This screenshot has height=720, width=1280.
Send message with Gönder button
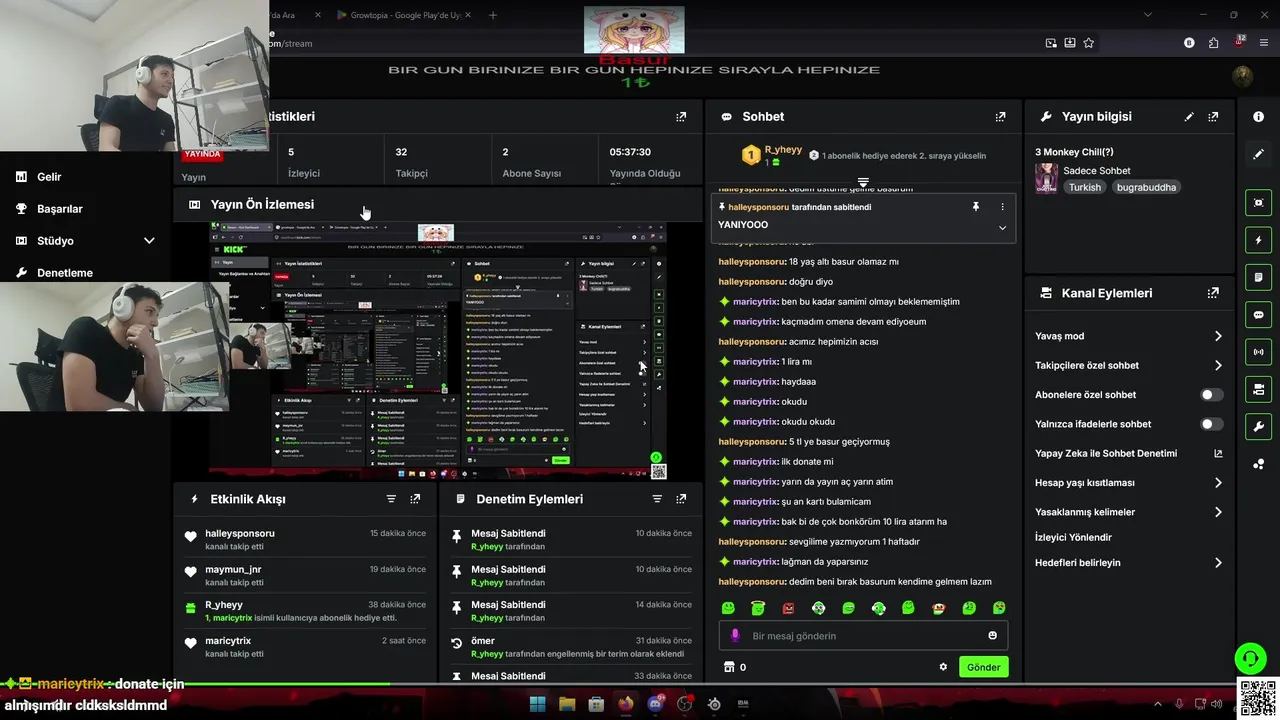983,667
